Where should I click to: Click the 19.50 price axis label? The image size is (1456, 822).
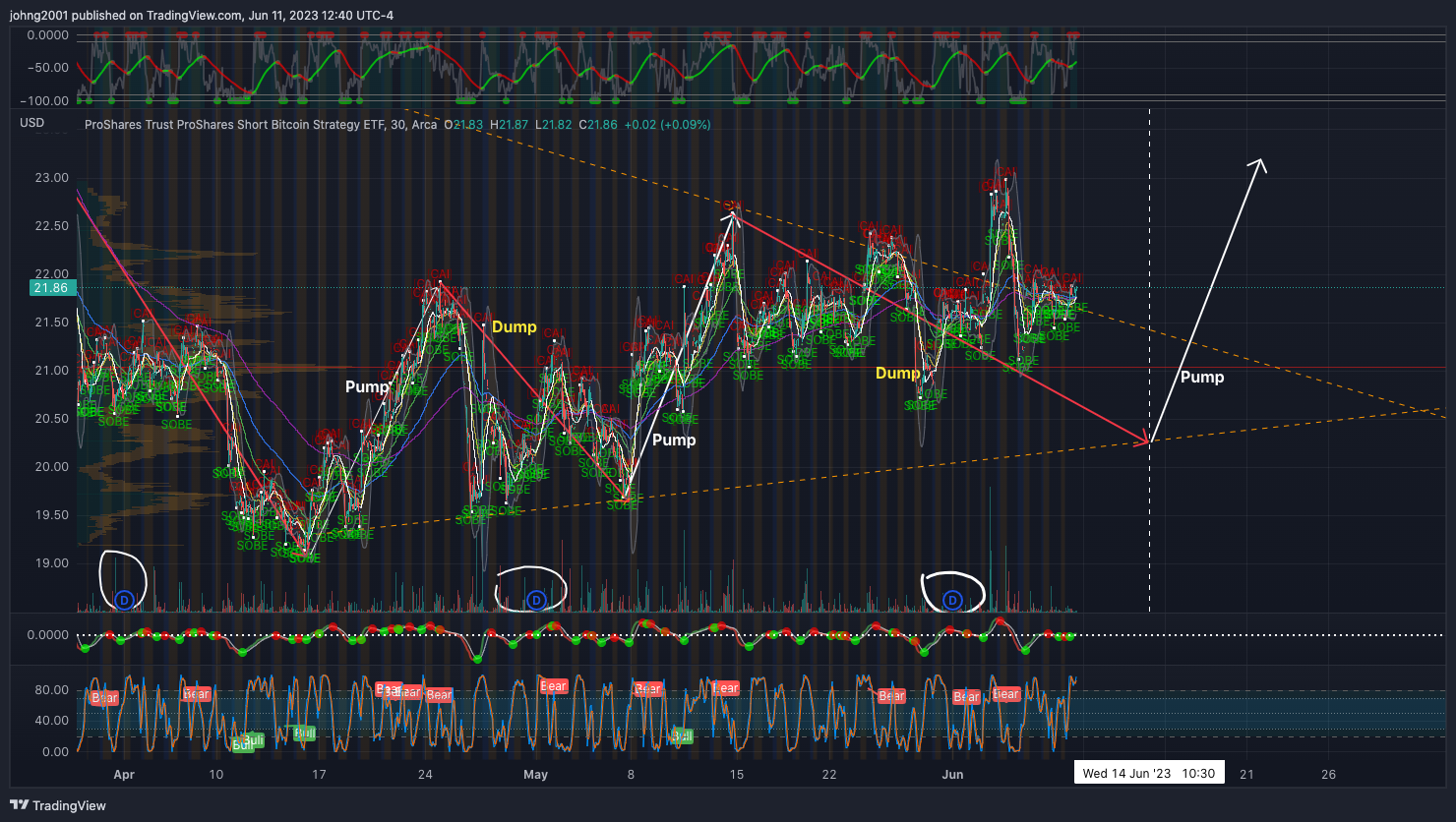pos(52,515)
